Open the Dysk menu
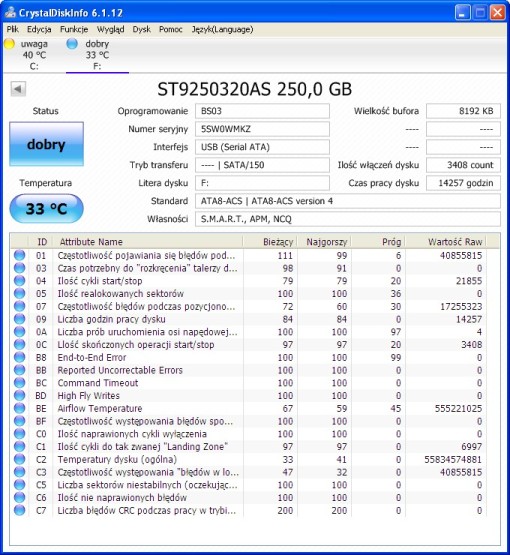This screenshot has height=555, width=510. click(142, 29)
